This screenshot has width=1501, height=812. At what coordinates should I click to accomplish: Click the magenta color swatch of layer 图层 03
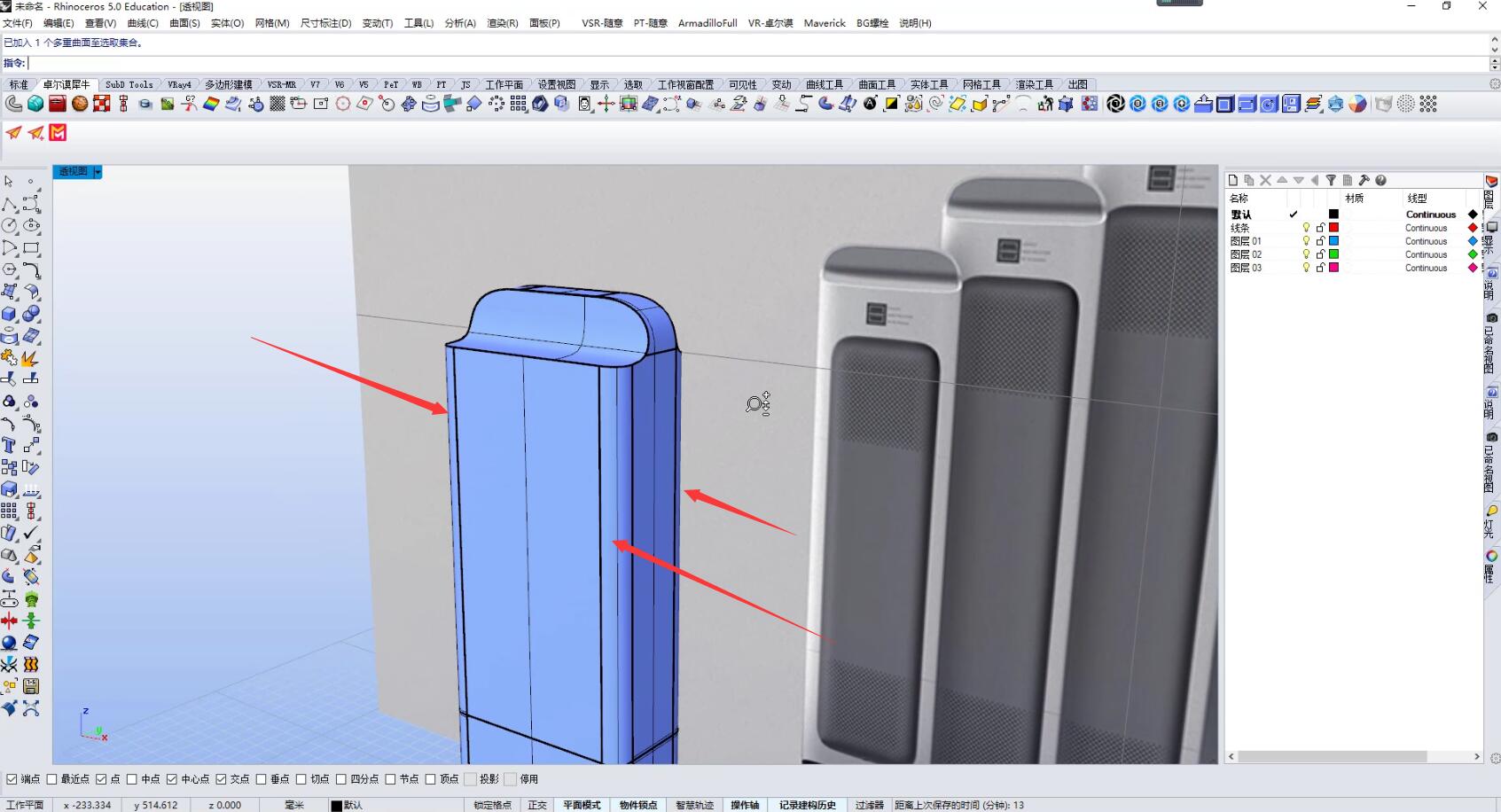click(x=1333, y=268)
